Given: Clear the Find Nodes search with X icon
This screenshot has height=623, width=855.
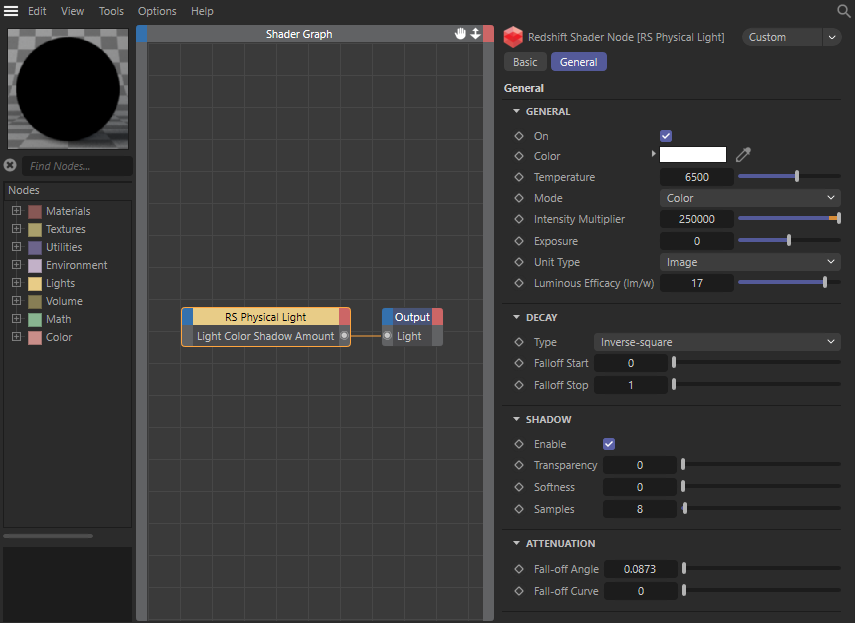Looking at the screenshot, I should pyautogui.click(x=10, y=166).
